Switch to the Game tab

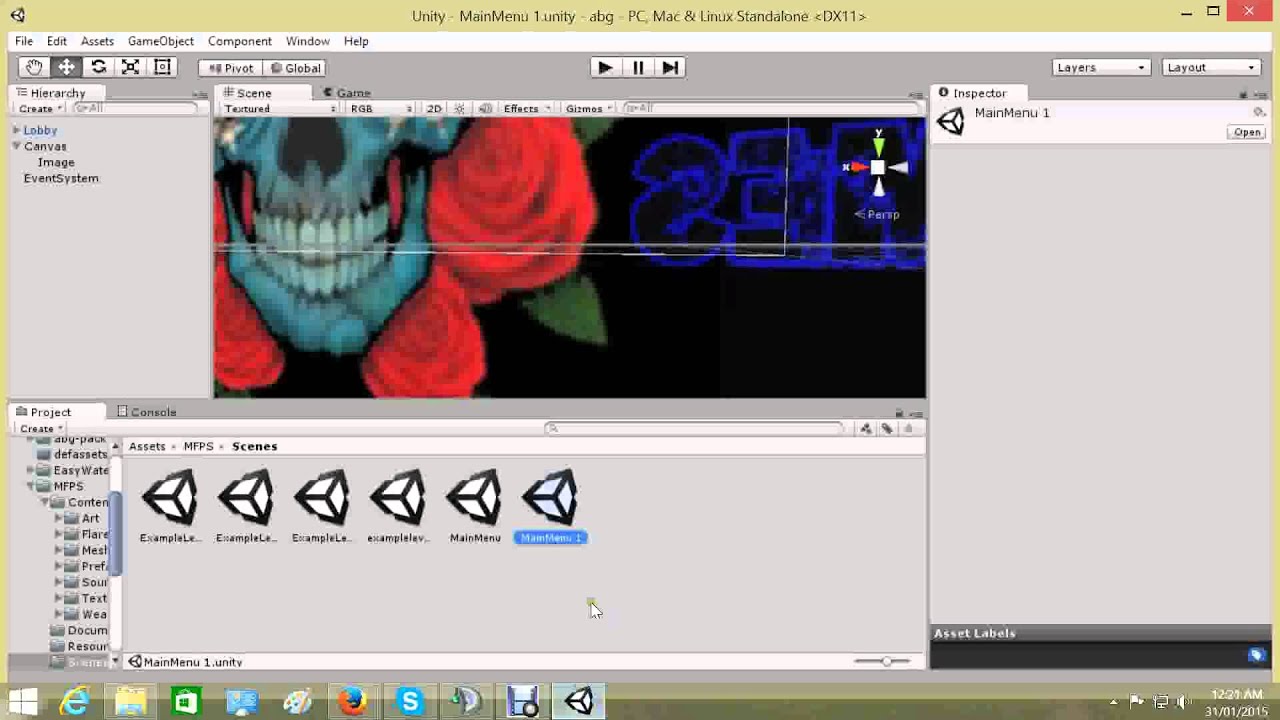[x=346, y=93]
